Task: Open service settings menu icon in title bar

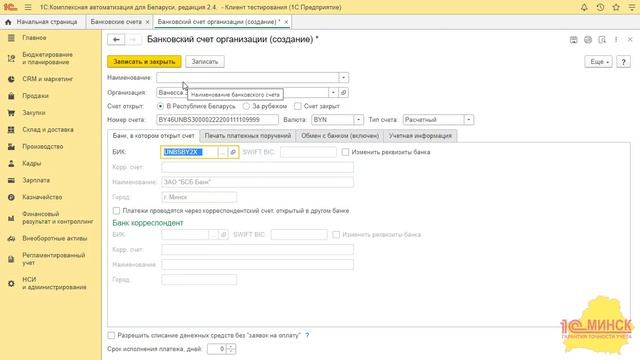Action: coord(631,7)
